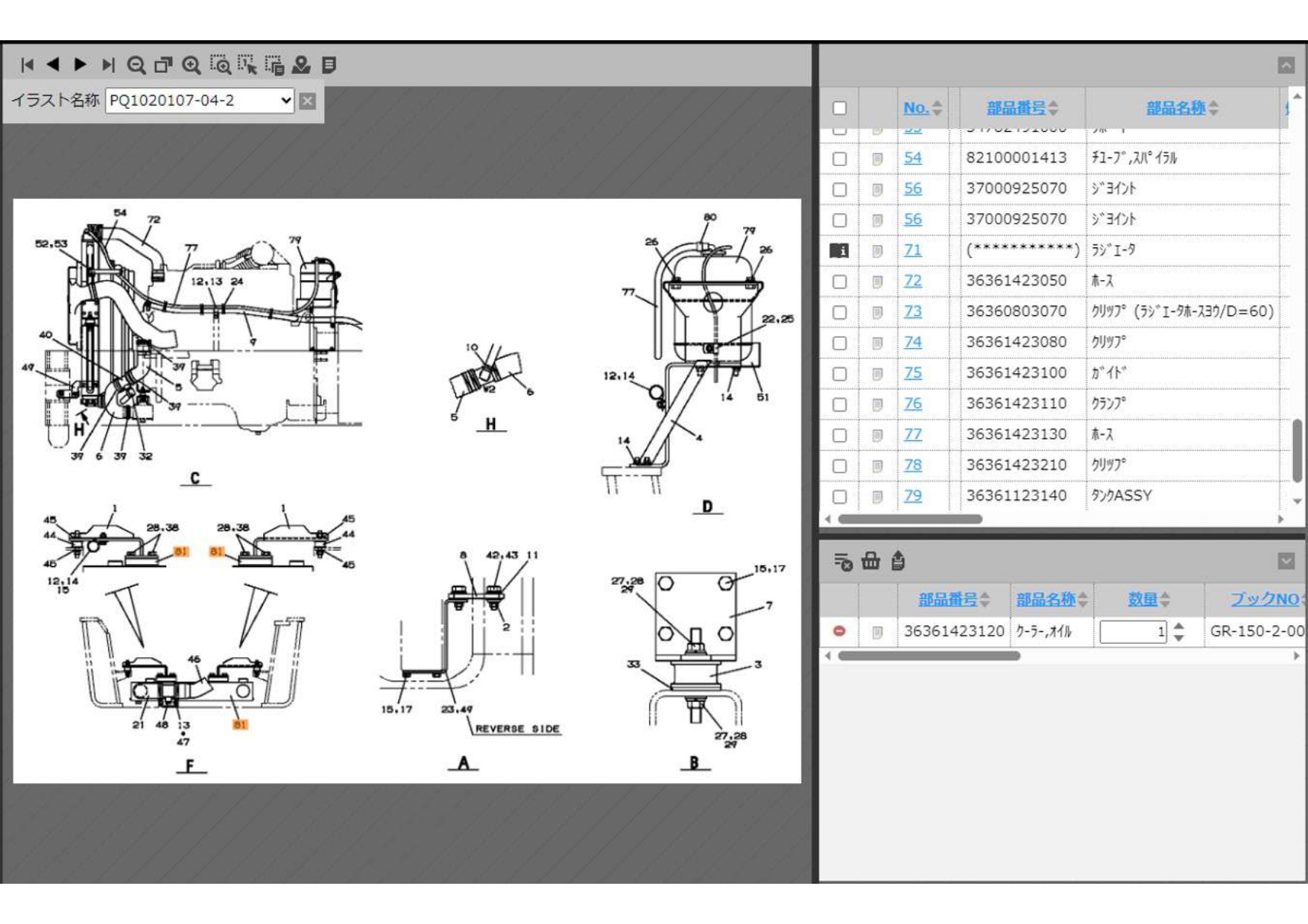This screenshot has height=924, width=1308.
Task: Activate the area zoom tool
Action: (x=220, y=66)
